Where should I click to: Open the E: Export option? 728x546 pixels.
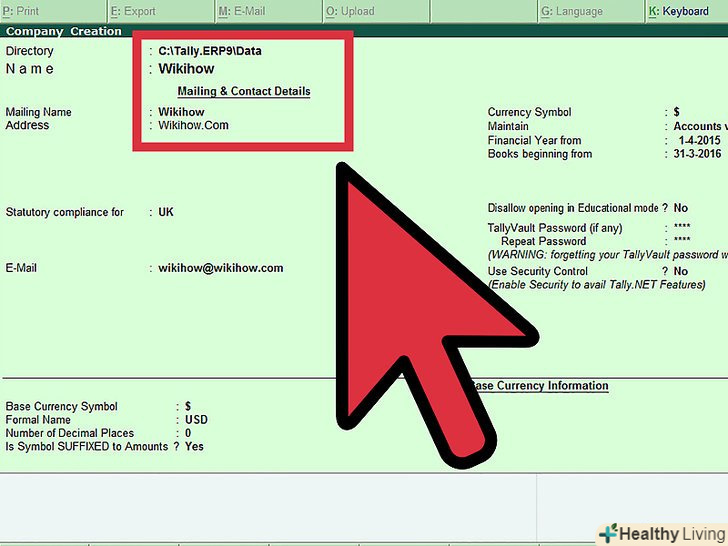click(x=161, y=11)
